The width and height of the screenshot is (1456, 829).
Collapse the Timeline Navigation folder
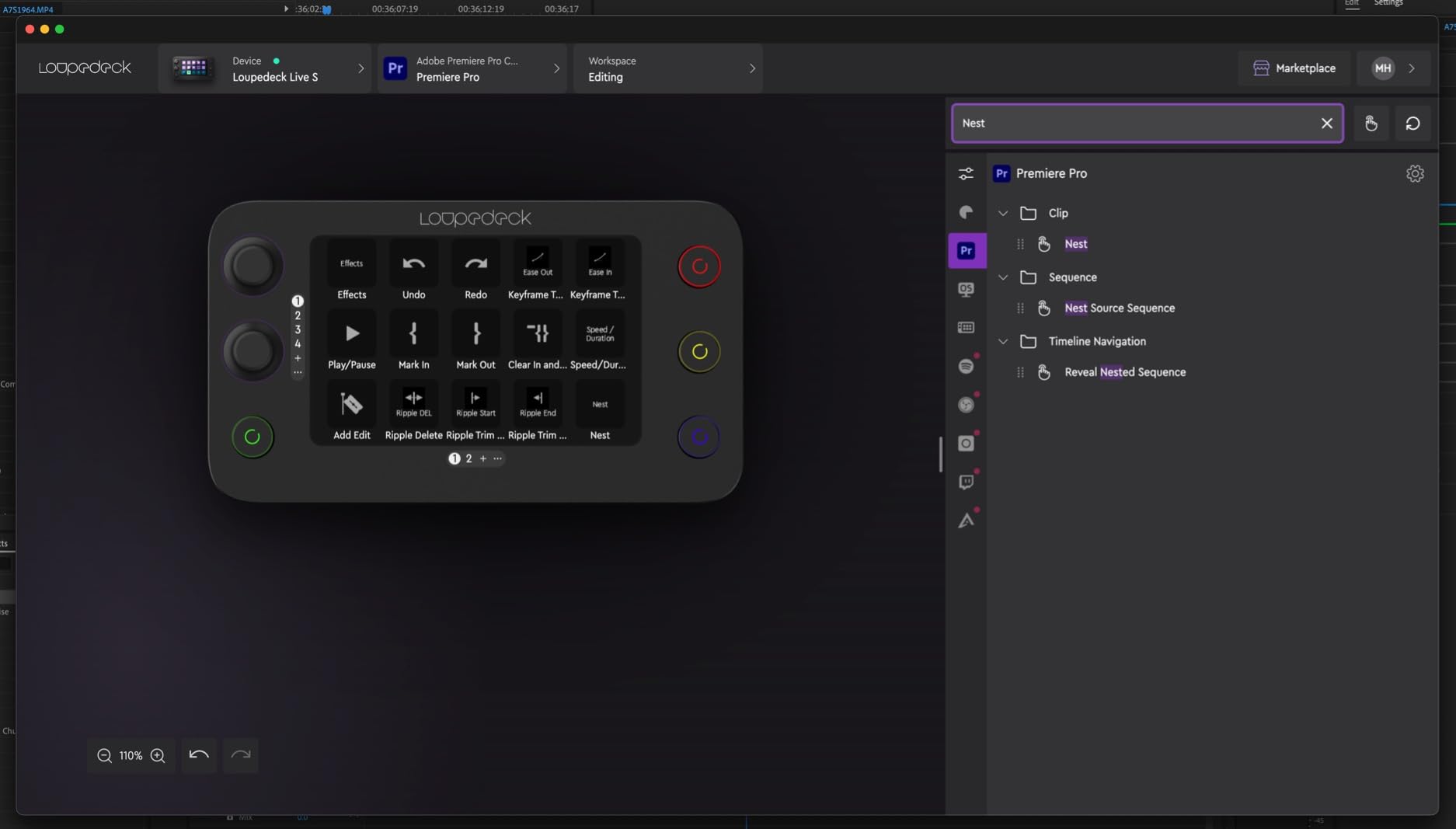pyautogui.click(x=1003, y=341)
